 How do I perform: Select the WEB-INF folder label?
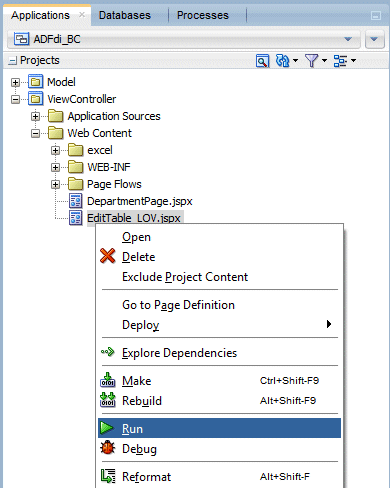[x=109, y=167]
